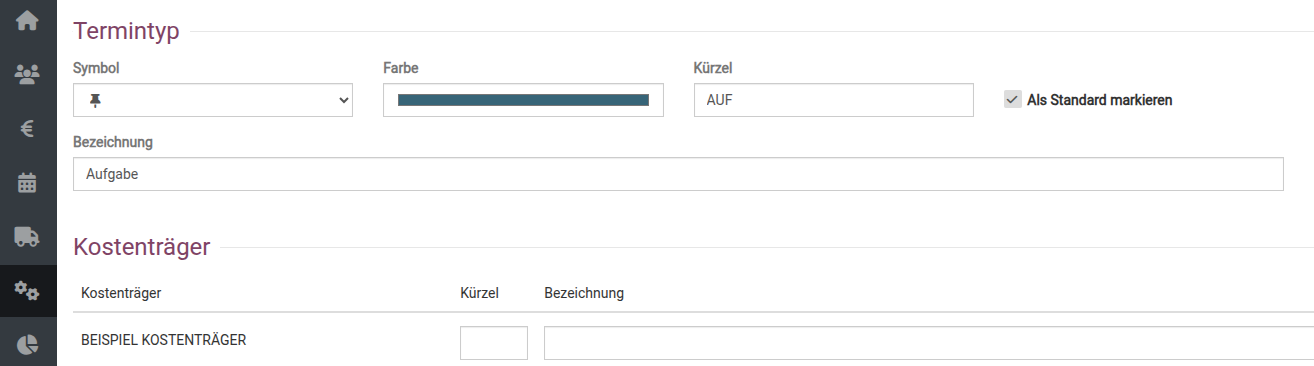This screenshot has width=1314, height=366.
Task: Click the Kostenträger section heading
Action: (142, 247)
